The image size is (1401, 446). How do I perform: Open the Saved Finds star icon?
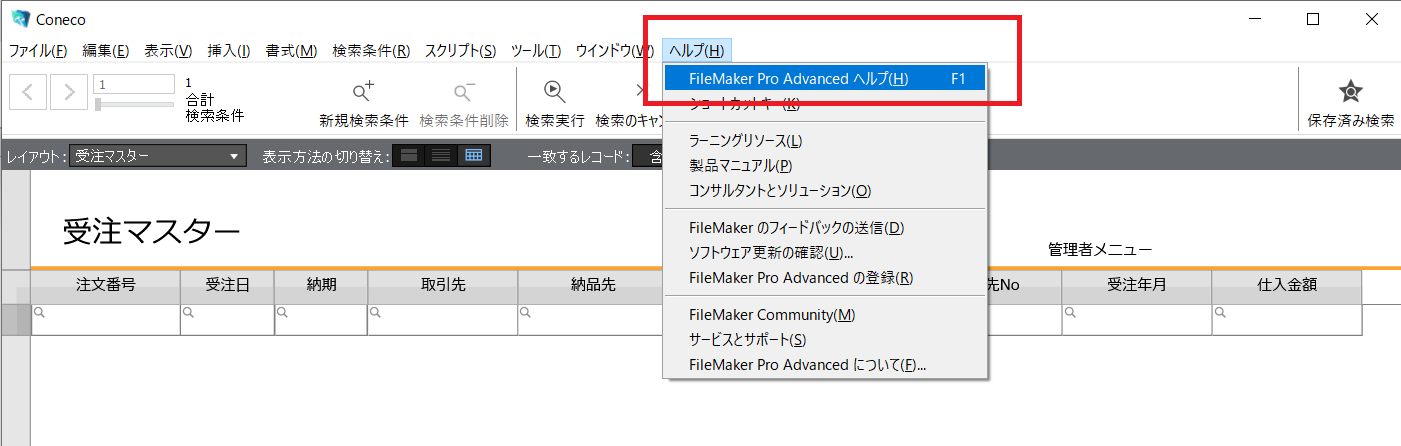pyautogui.click(x=1350, y=92)
